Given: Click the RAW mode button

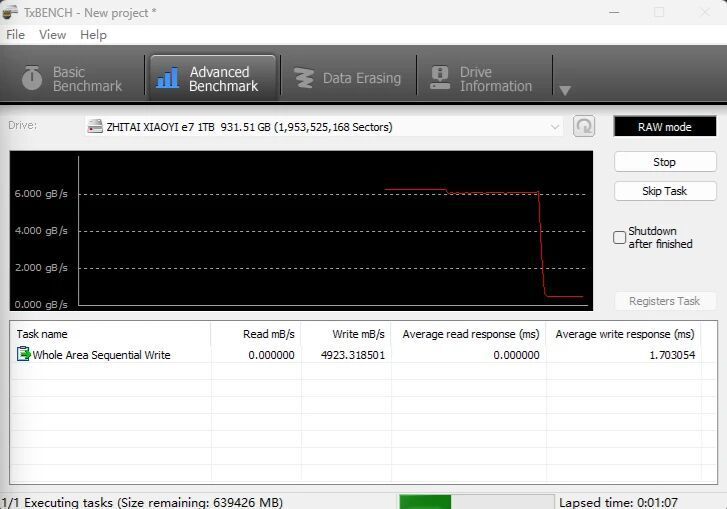Looking at the screenshot, I should tap(665, 127).
